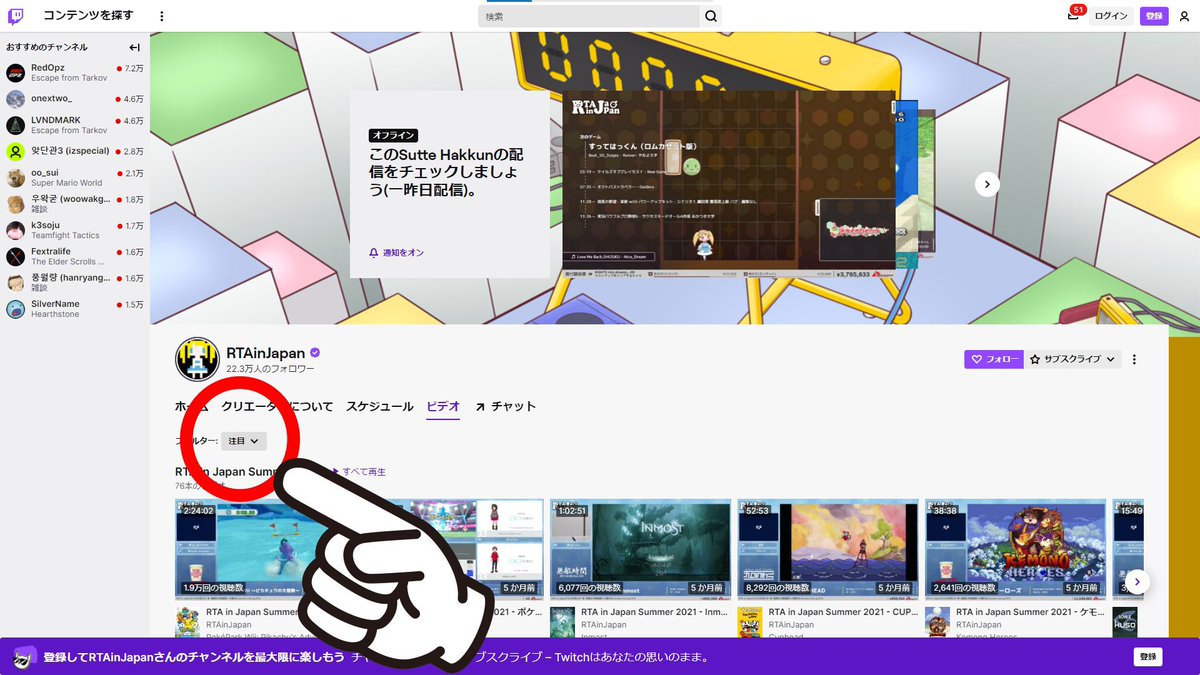1200x675 pixels.
Task: Open 우왁굳 (woowakgood) channel in sidebar
Action: tap(75, 204)
